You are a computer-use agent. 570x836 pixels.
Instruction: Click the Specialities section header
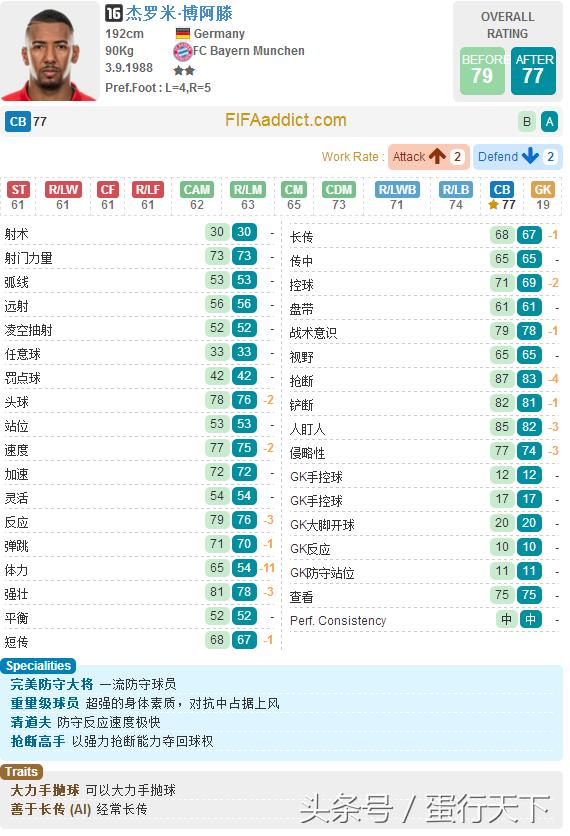tap(38, 666)
